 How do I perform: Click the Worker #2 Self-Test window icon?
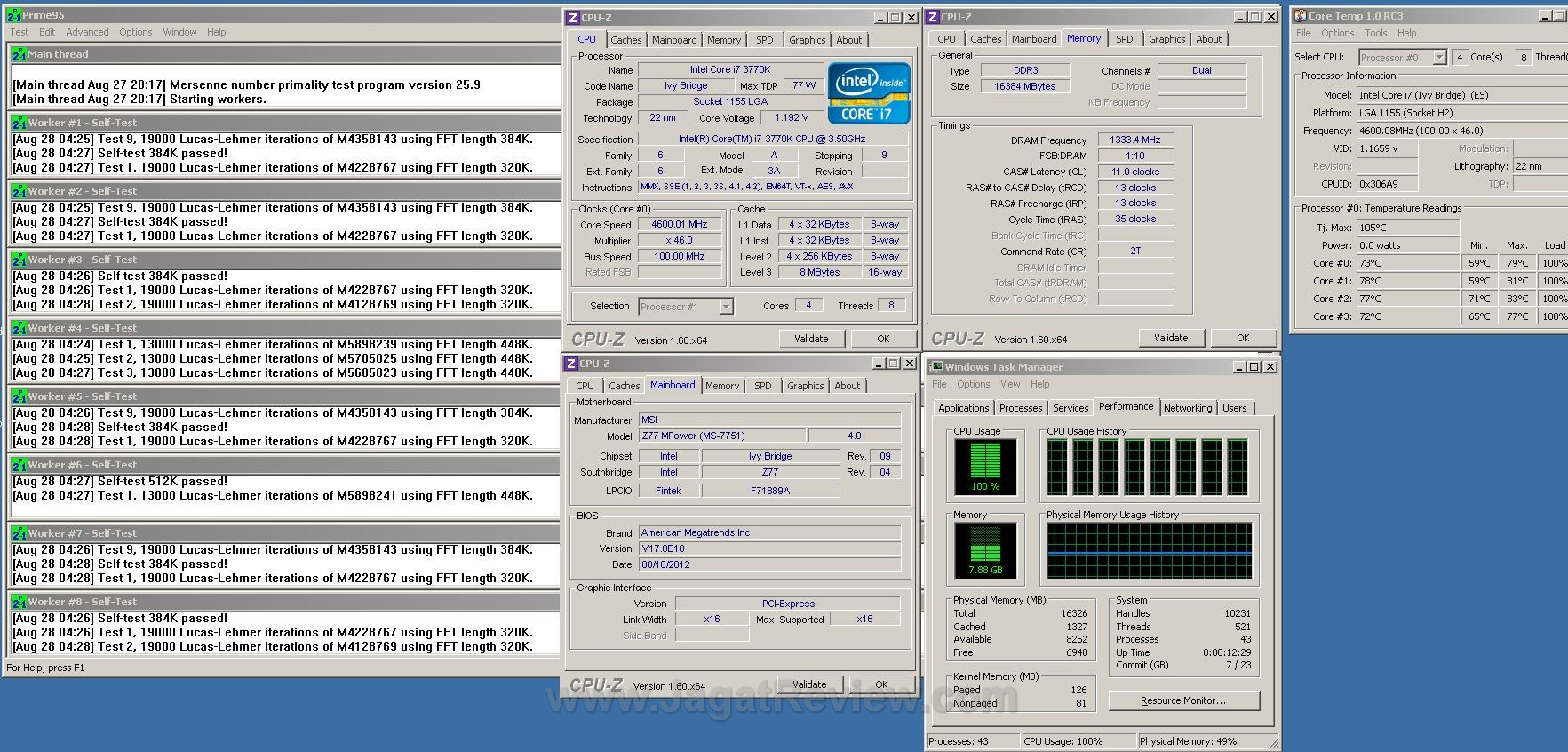[x=19, y=191]
